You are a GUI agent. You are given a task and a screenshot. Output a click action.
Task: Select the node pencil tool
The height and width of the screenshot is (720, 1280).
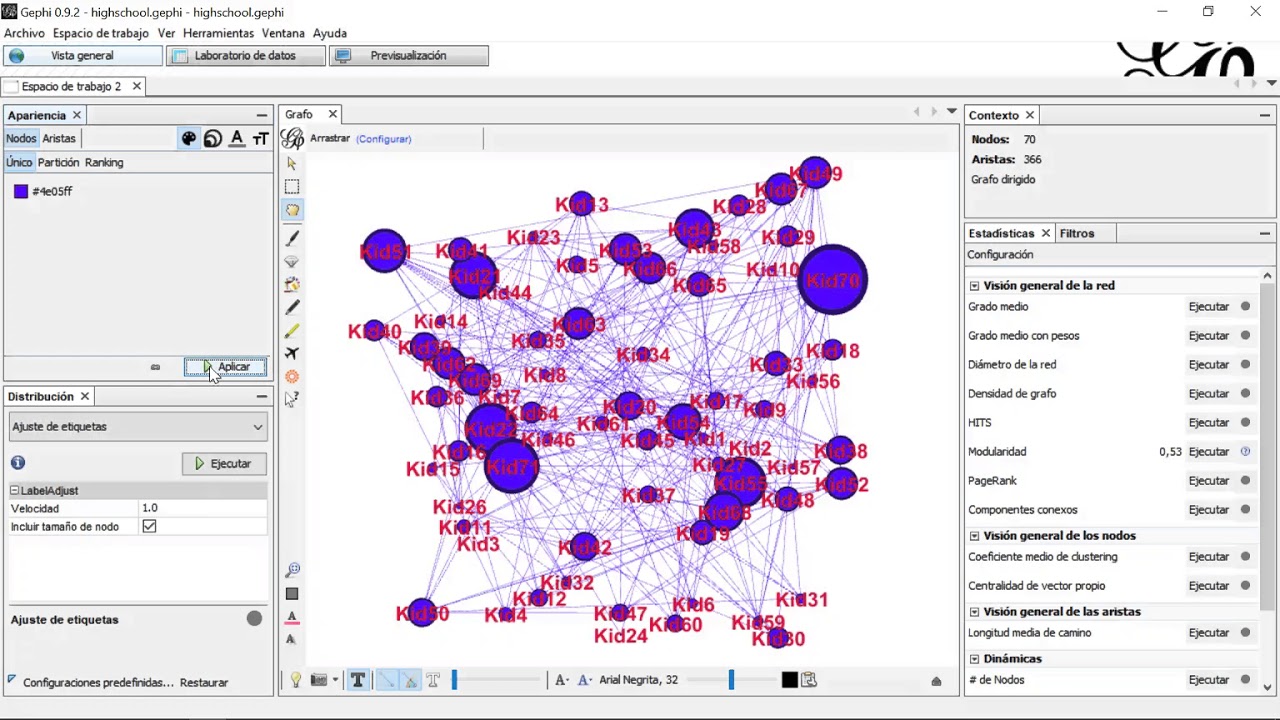pyautogui.click(x=292, y=307)
